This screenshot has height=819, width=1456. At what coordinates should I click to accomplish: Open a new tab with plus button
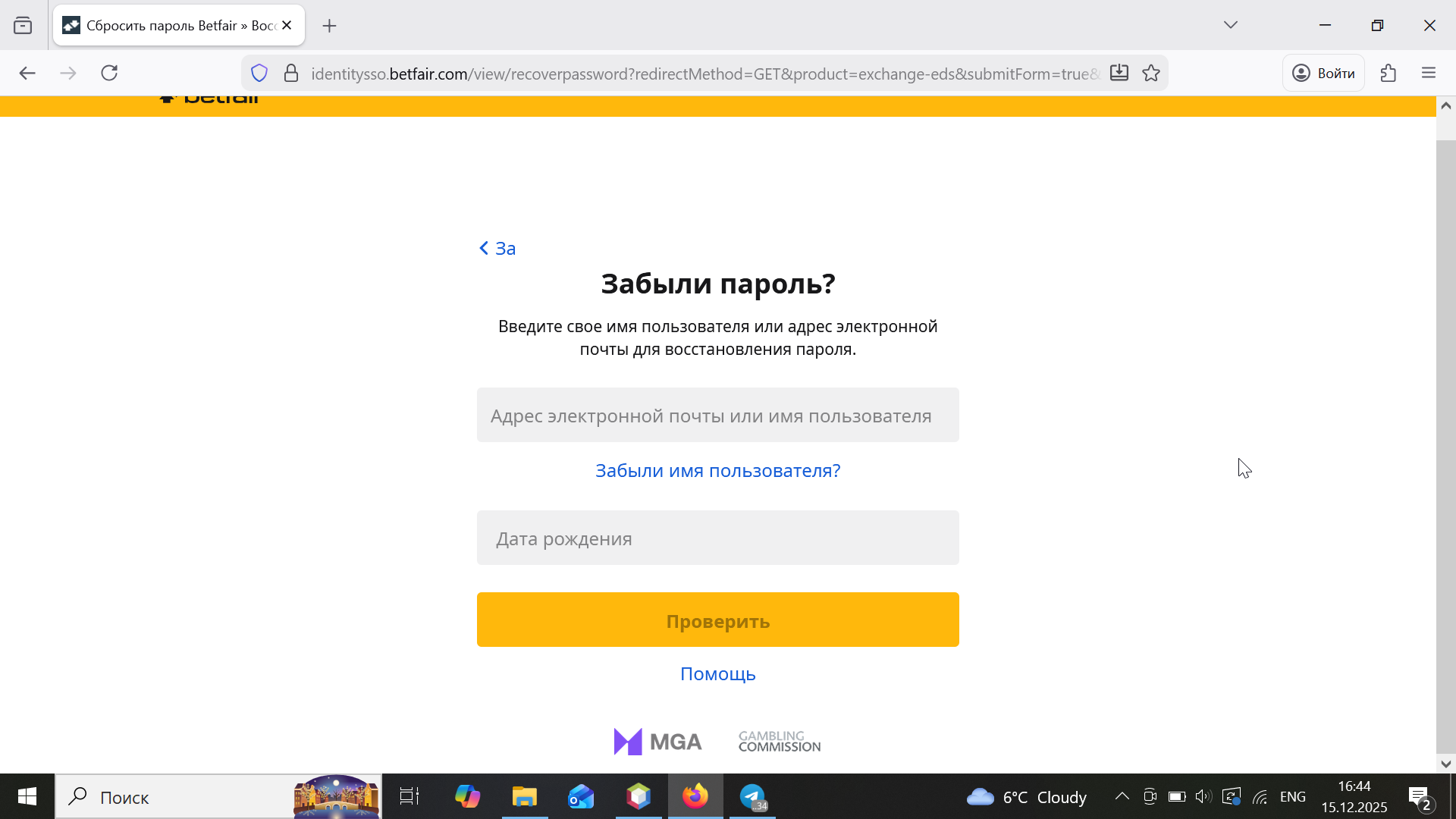(329, 26)
